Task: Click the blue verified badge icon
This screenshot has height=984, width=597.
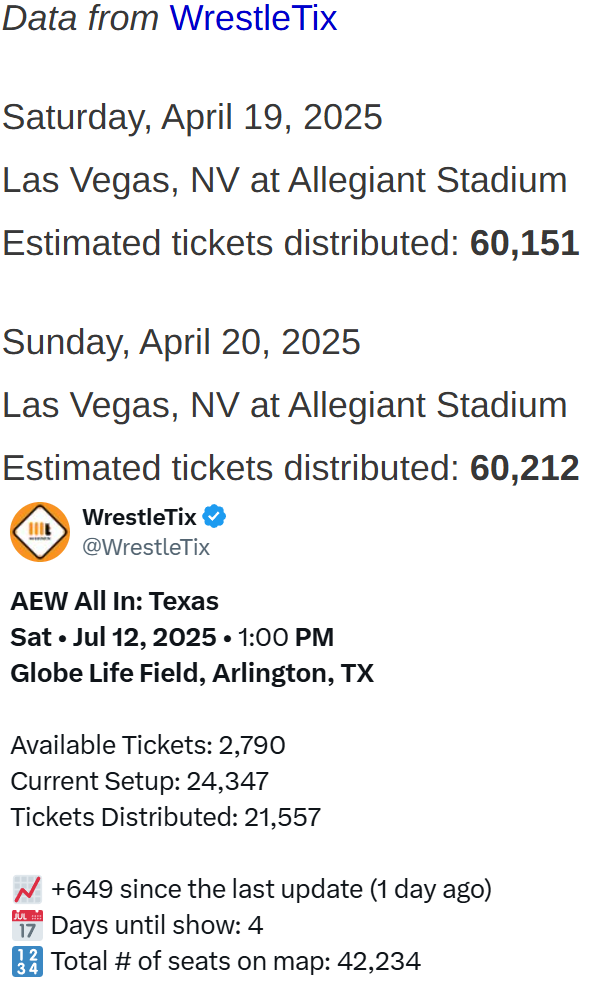Action: click(214, 517)
